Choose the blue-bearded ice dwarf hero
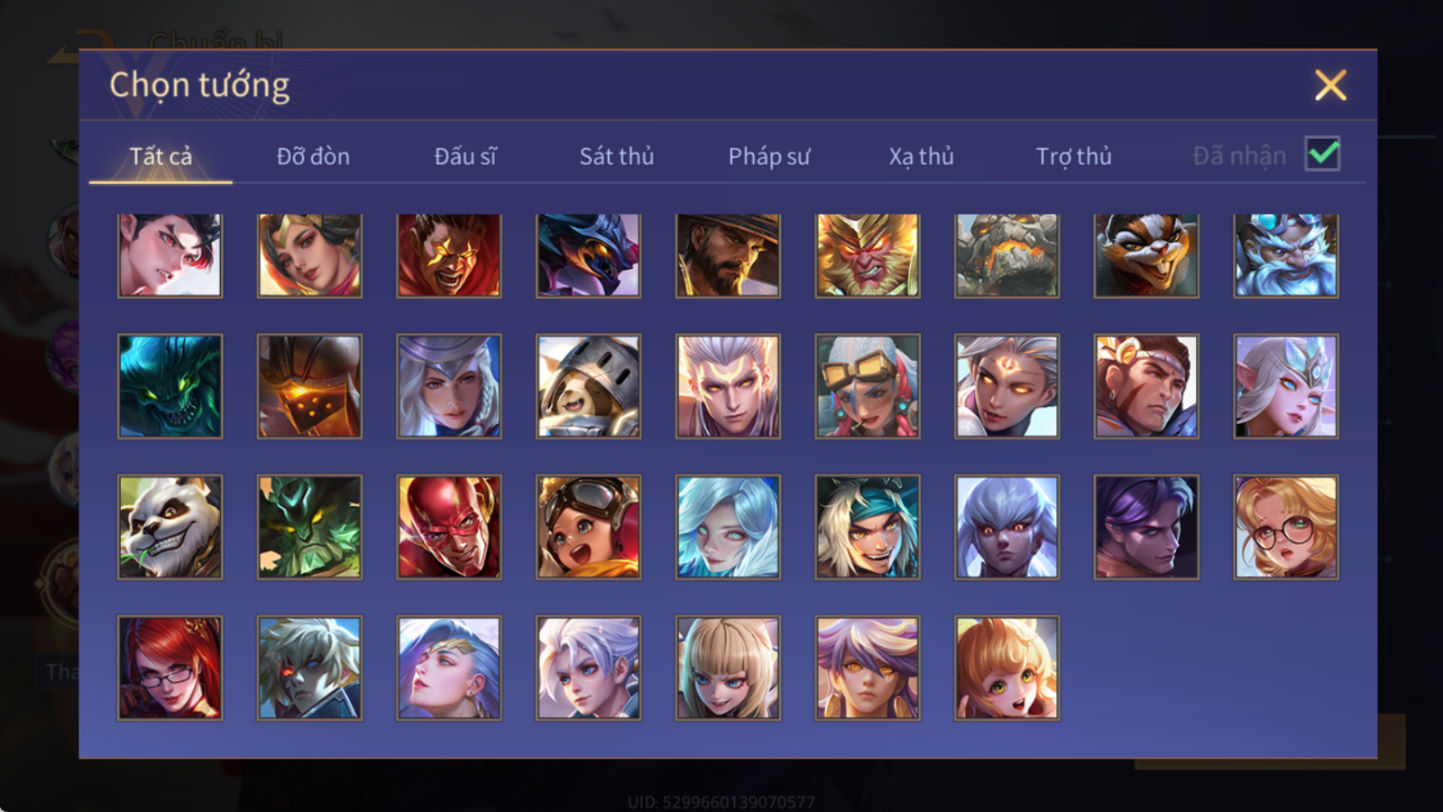This screenshot has width=1443, height=812. 1286,256
